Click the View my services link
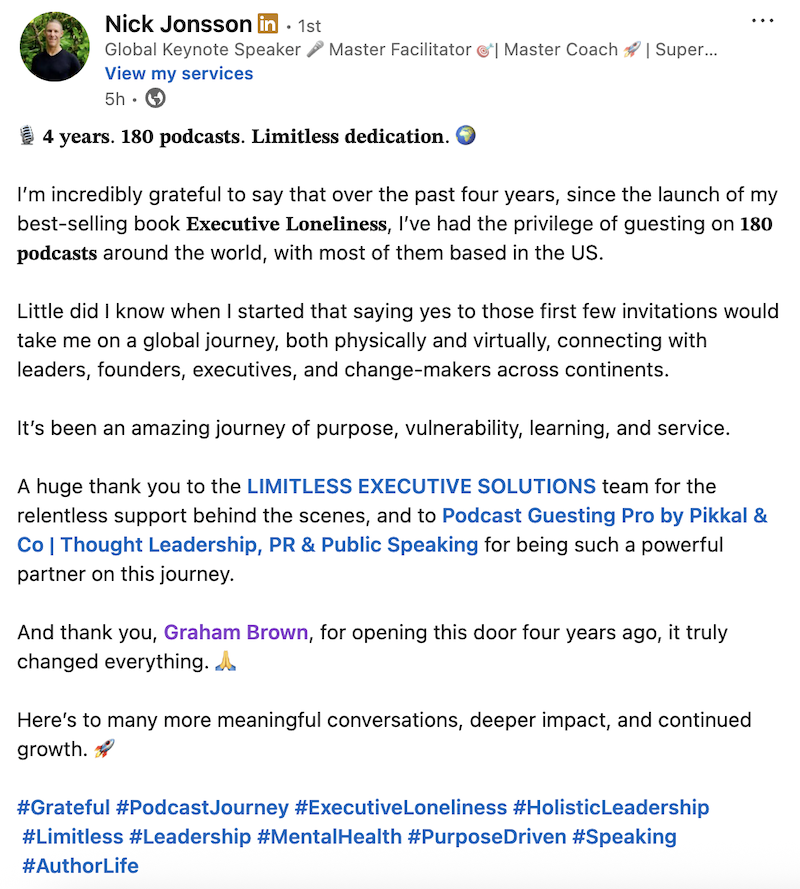This screenshot has width=800, height=889. [179, 74]
